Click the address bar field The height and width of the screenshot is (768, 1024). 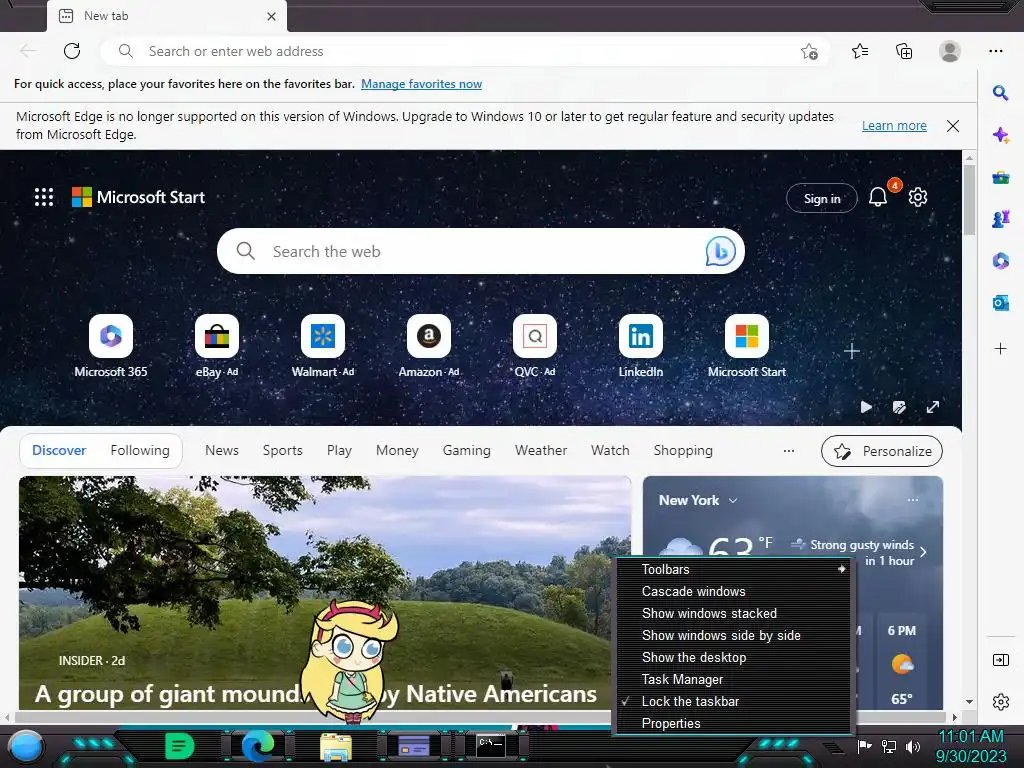click(x=465, y=51)
